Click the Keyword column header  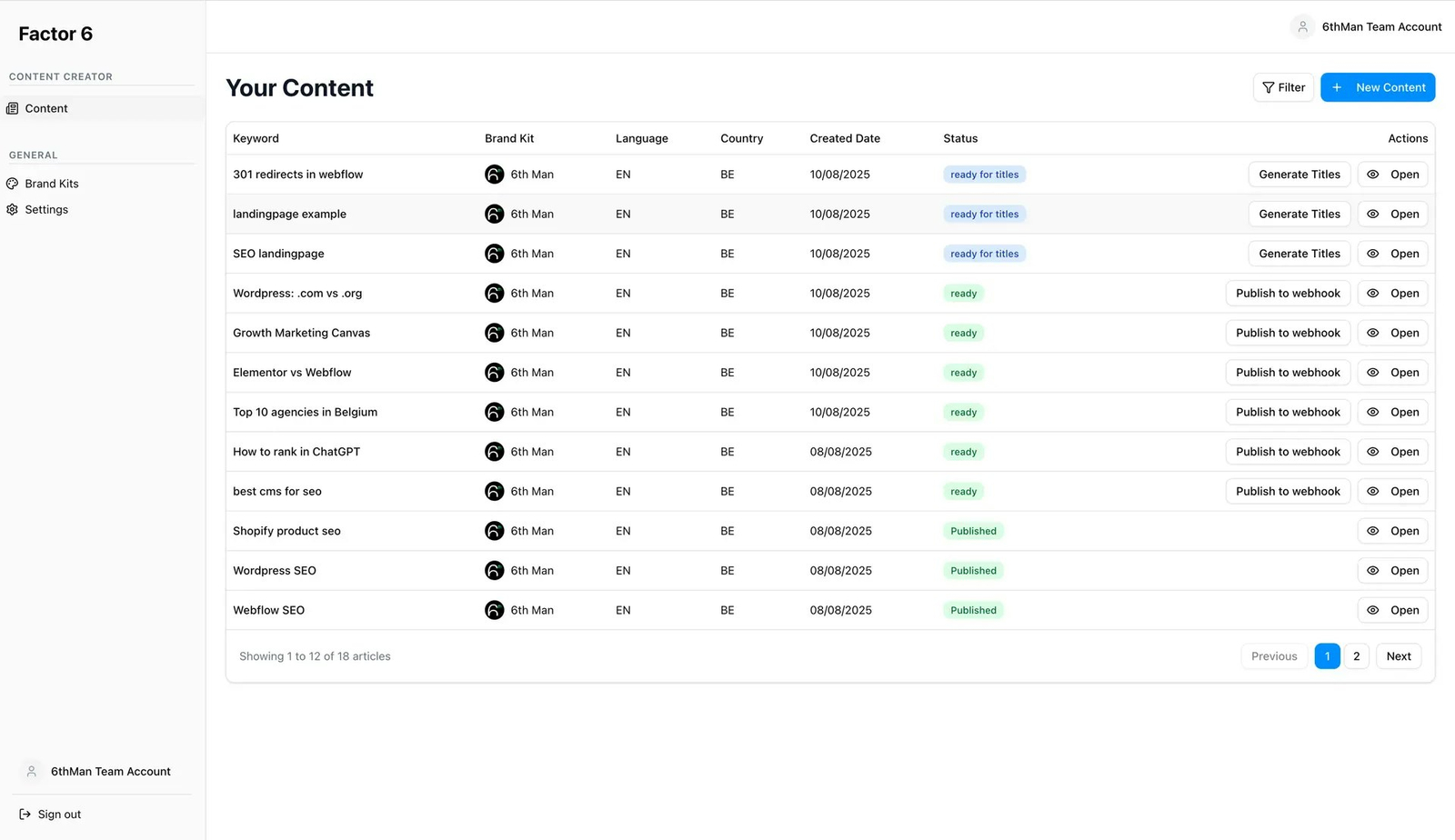click(x=256, y=138)
